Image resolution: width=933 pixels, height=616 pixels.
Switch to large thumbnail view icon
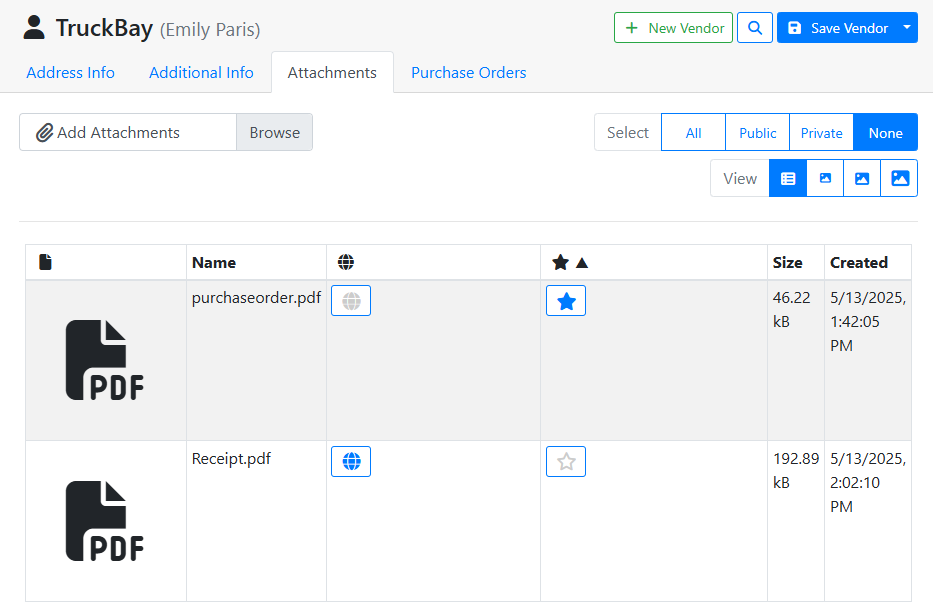899,179
